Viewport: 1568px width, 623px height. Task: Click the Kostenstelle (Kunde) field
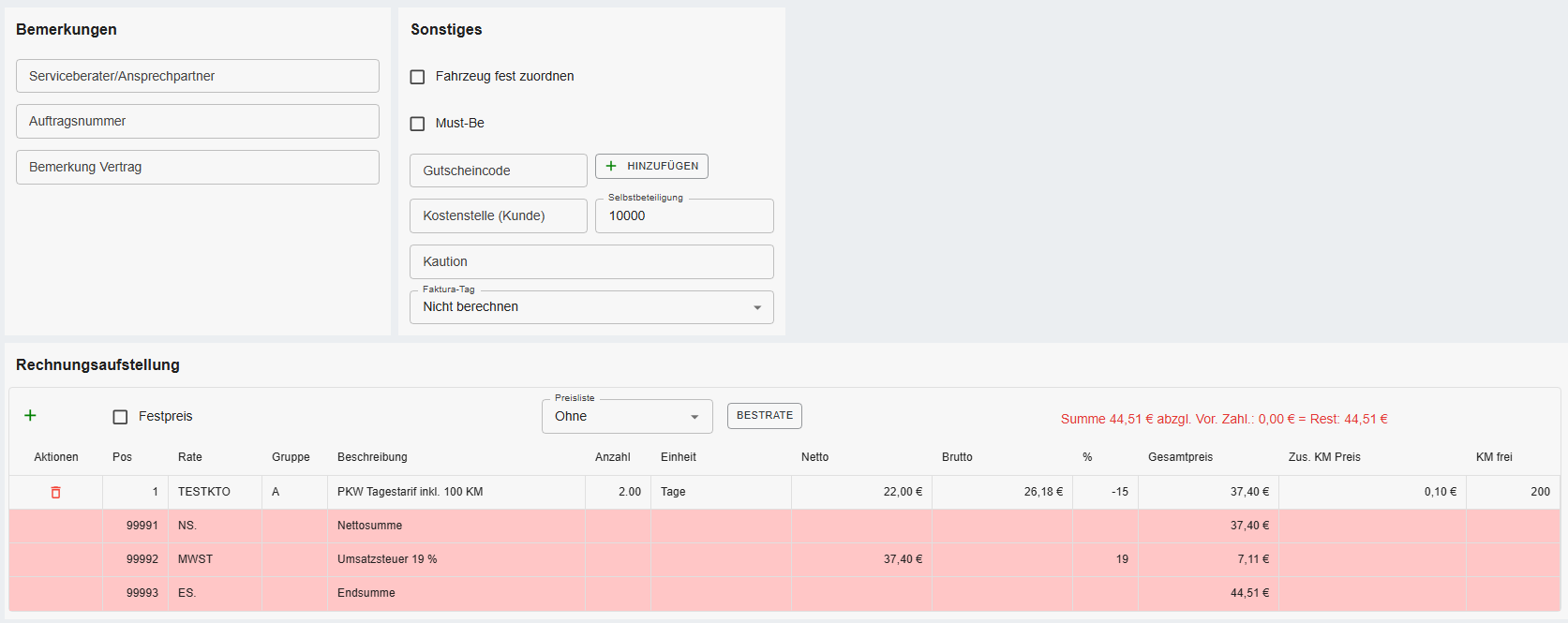(x=498, y=215)
